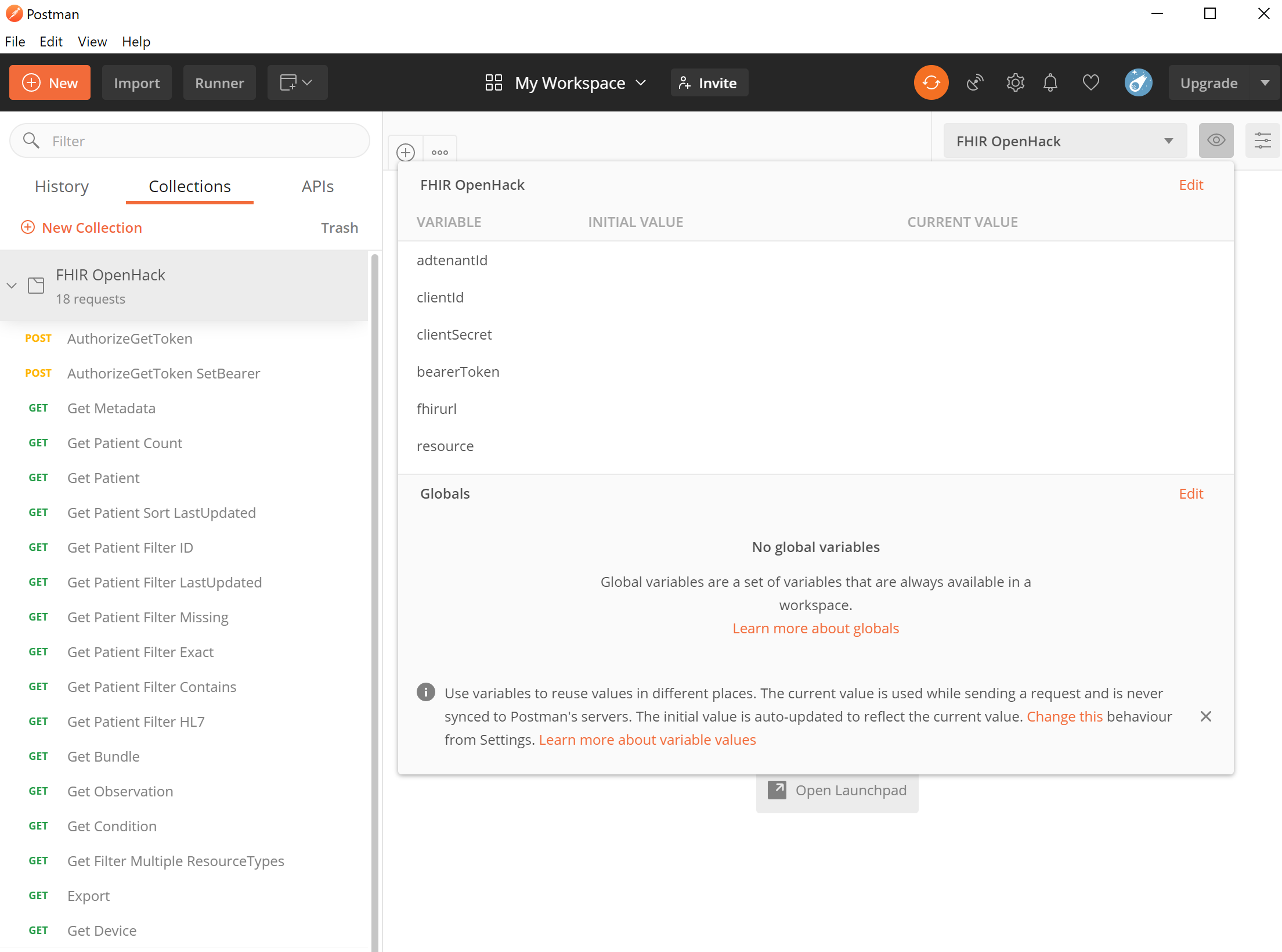Open the notifications bell icon
Screen dimensions: 1282x952
[x=1050, y=83]
